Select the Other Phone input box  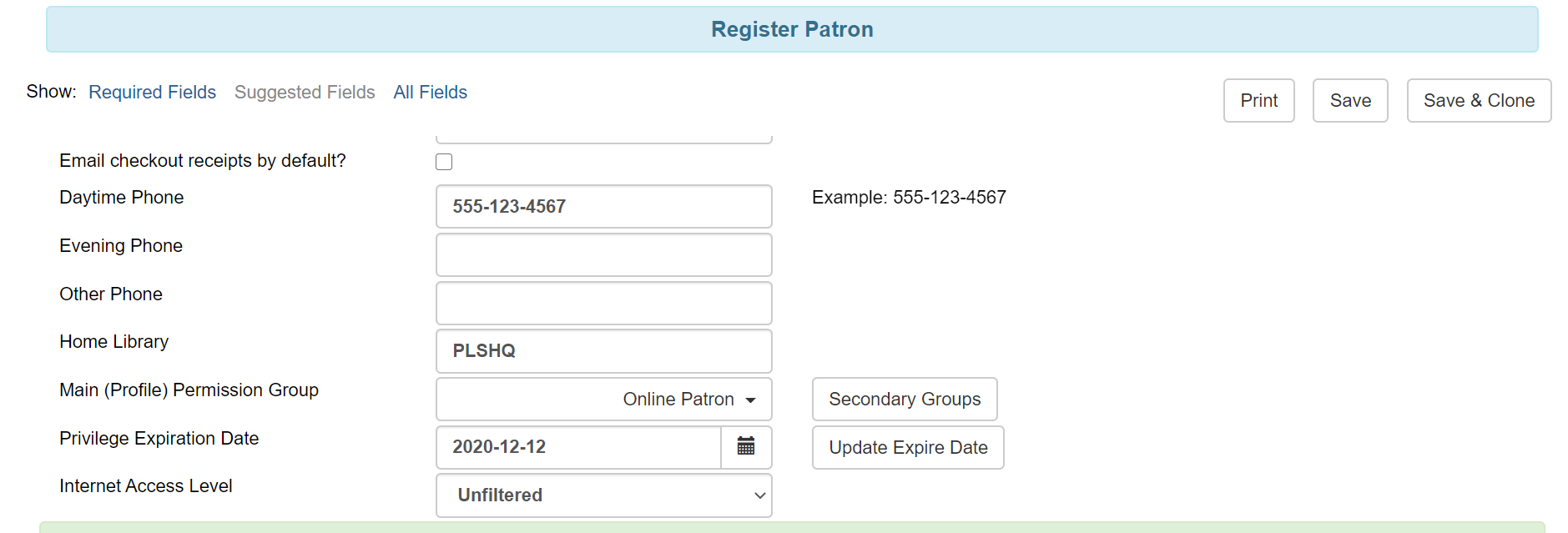tap(603, 304)
